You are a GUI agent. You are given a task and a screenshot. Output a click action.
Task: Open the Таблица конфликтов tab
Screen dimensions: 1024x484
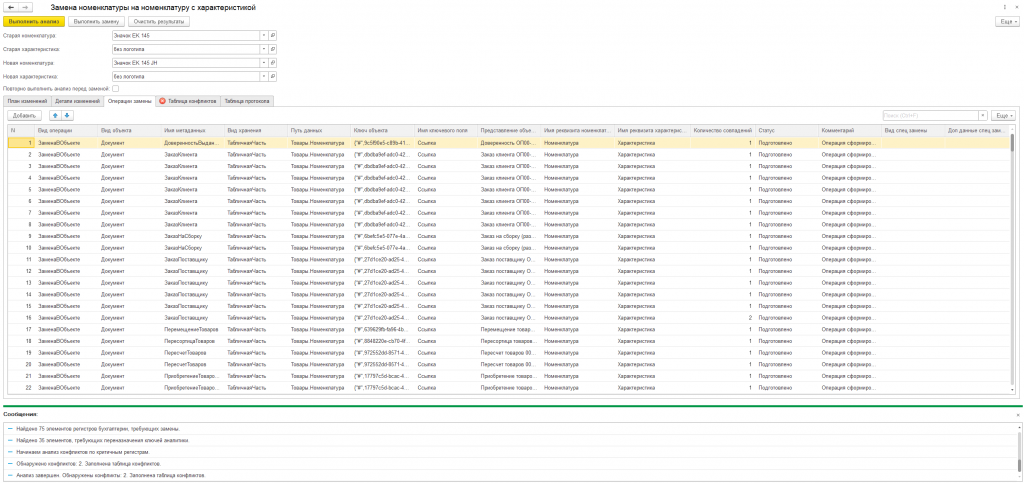coord(188,101)
